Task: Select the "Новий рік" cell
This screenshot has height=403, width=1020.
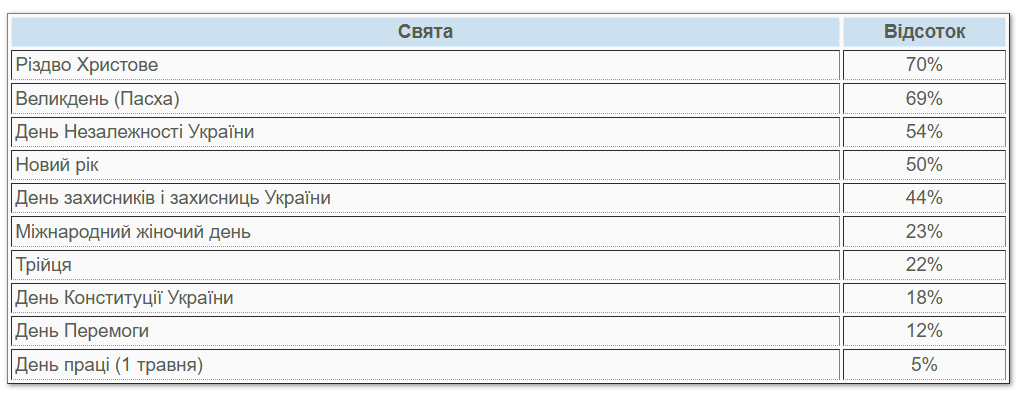Action: click(58, 165)
